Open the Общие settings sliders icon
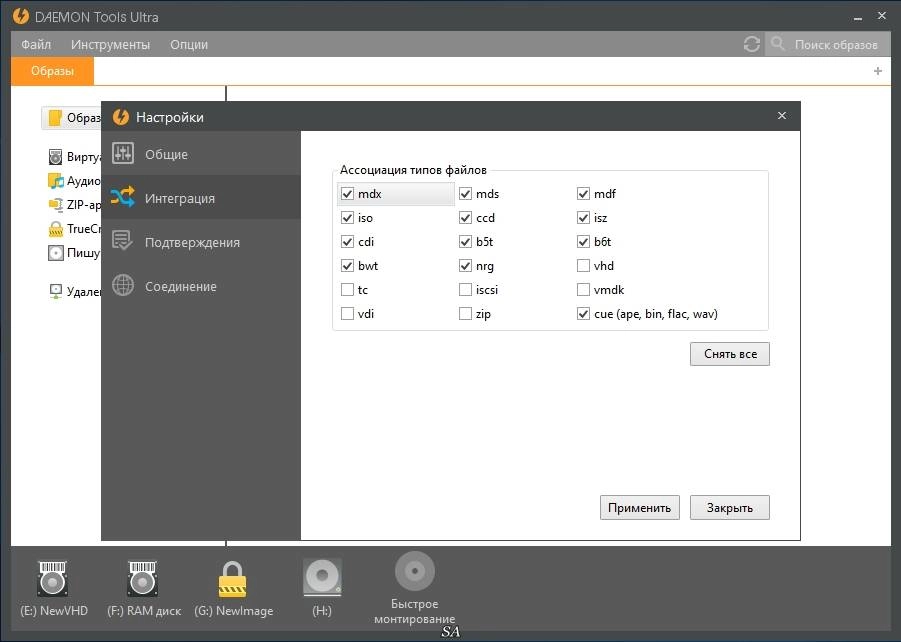 tap(123, 153)
